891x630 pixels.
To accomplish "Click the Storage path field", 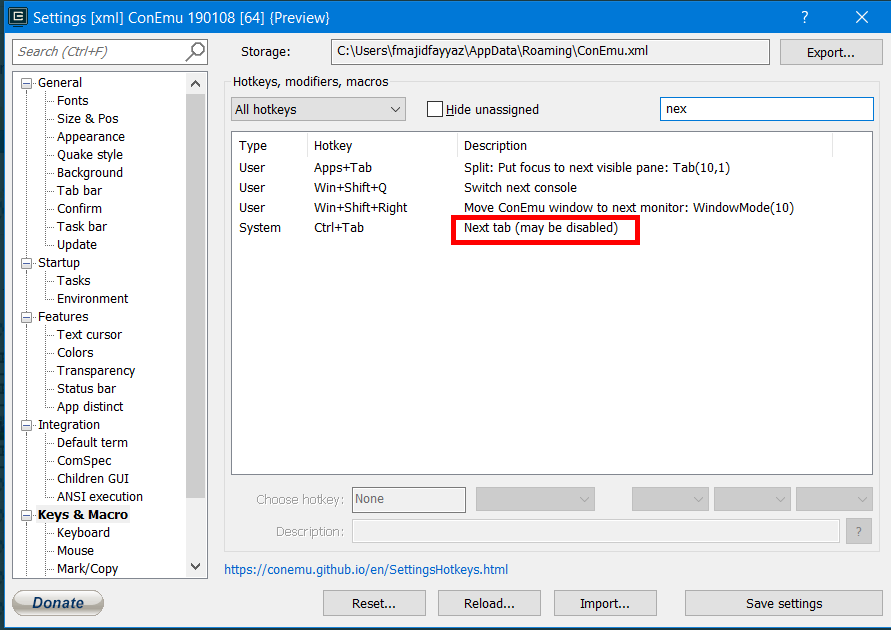I will click(x=550, y=52).
